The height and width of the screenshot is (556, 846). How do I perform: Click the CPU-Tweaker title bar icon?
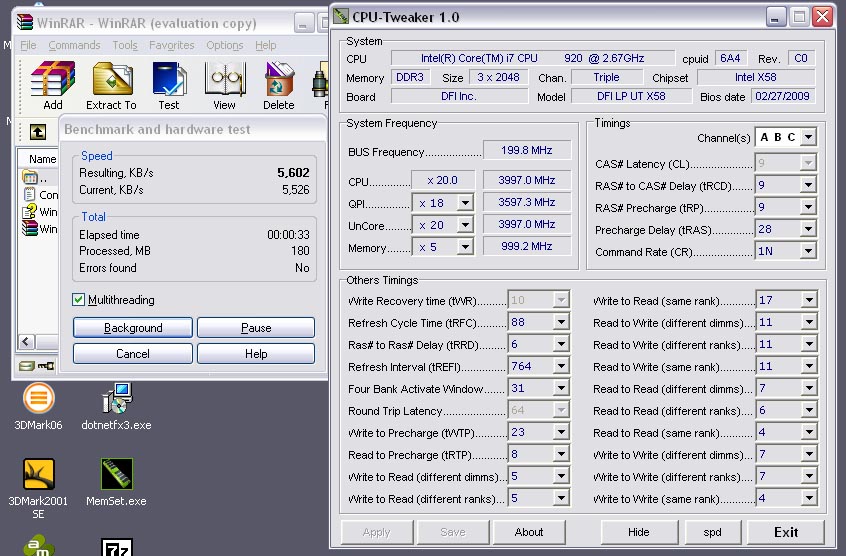point(341,16)
